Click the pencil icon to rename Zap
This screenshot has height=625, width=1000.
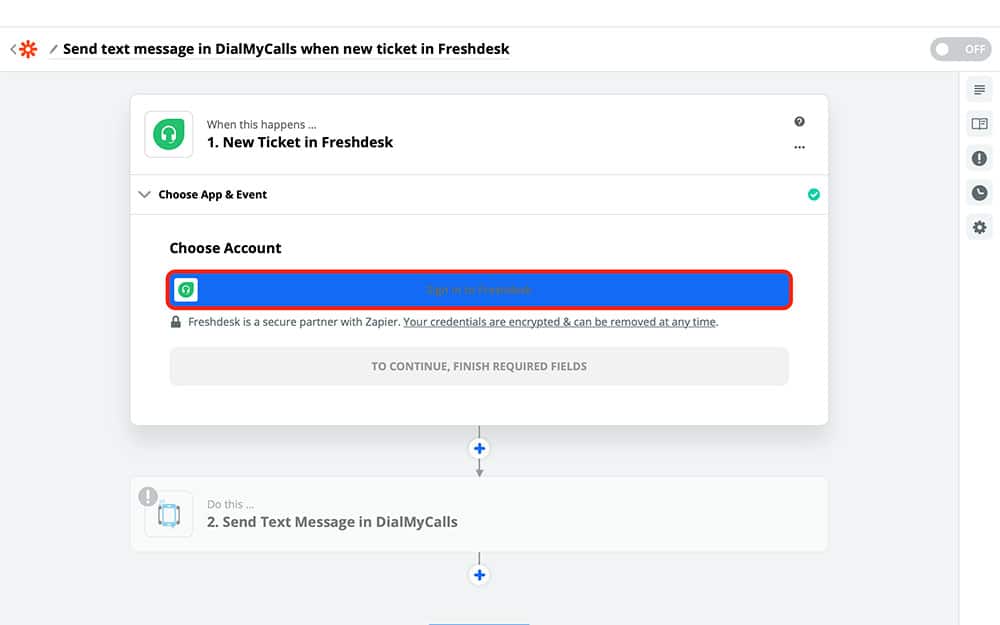pos(53,49)
